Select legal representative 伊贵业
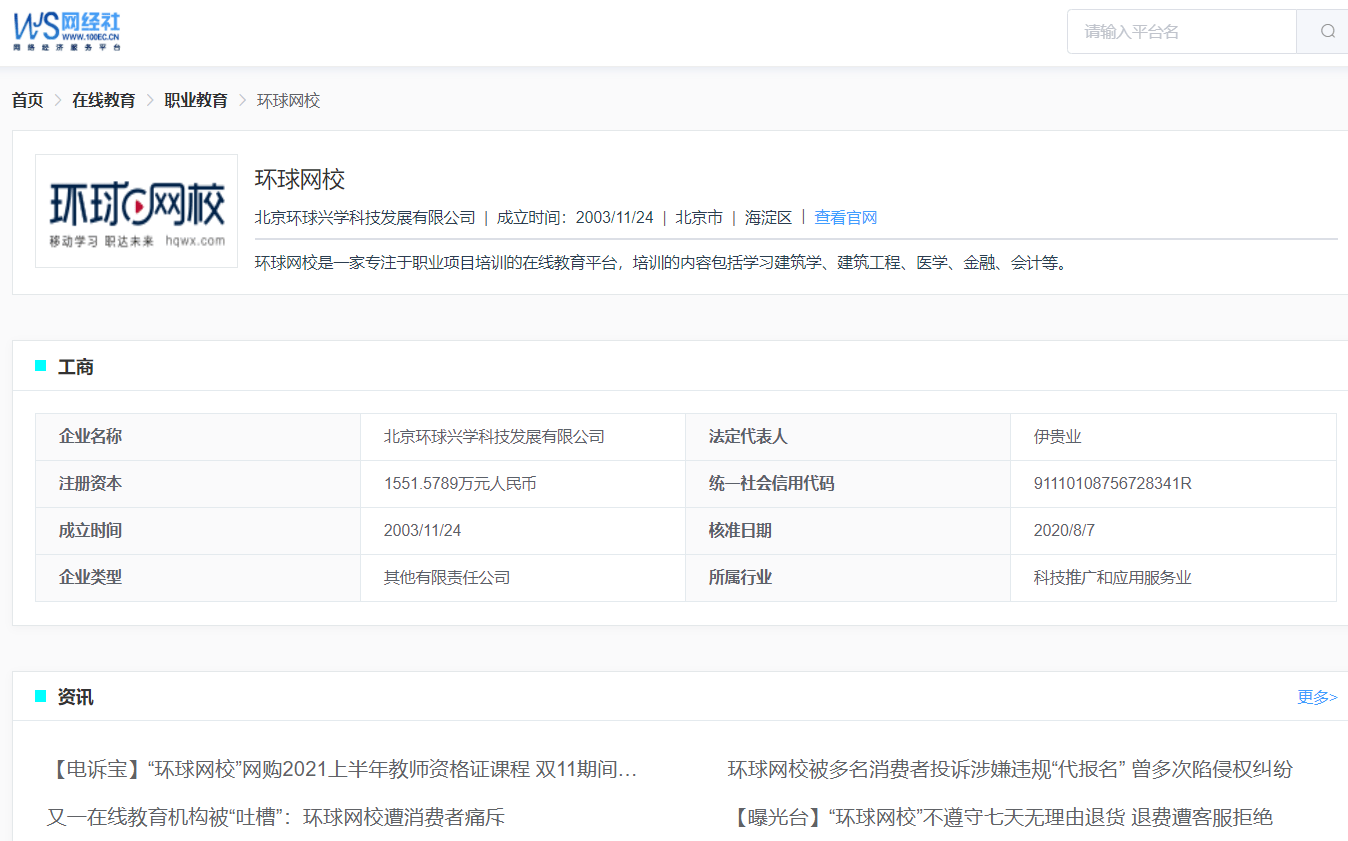The image size is (1348, 841). coord(1058,437)
